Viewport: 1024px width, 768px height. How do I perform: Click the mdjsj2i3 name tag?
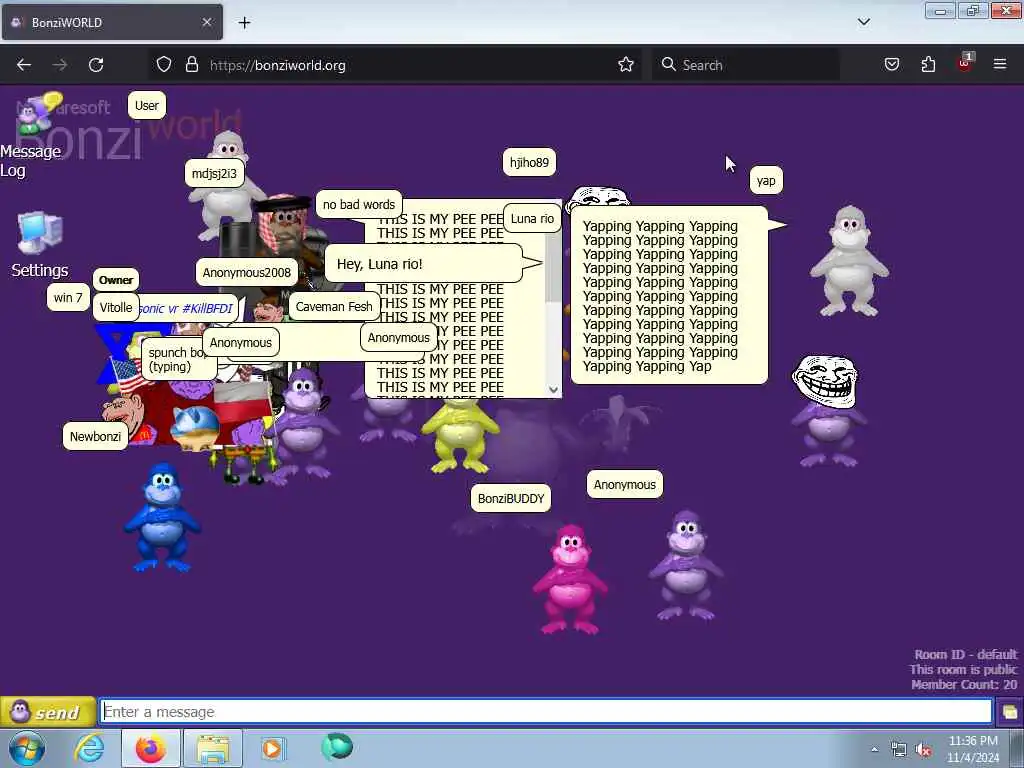[x=214, y=173]
